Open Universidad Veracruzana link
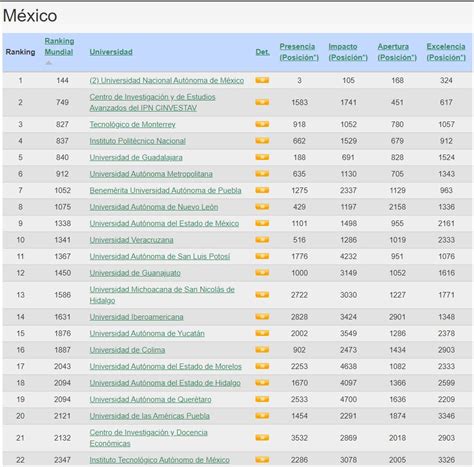 click(131, 240)
